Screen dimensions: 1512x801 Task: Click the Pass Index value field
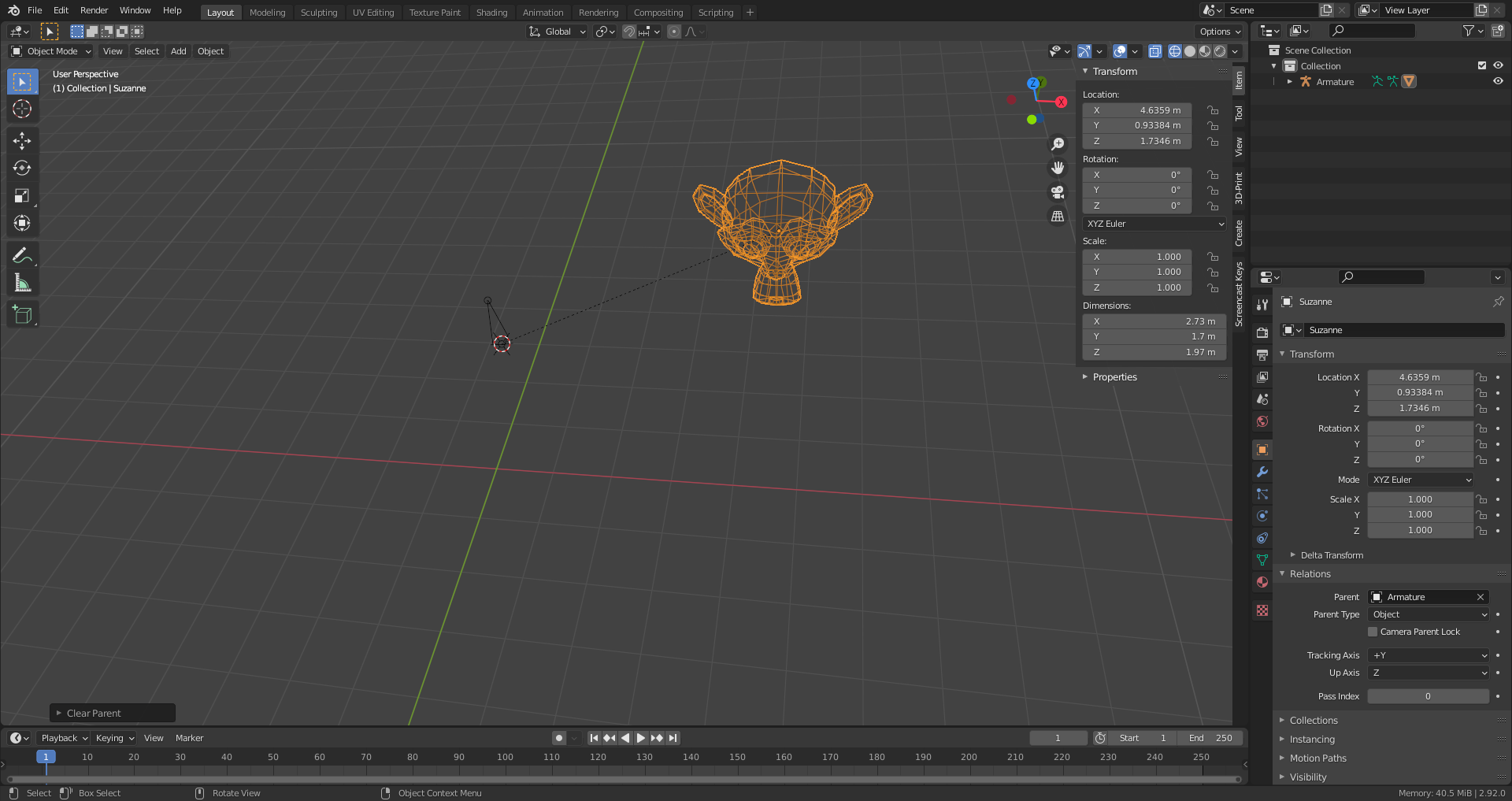point(1428,696)
